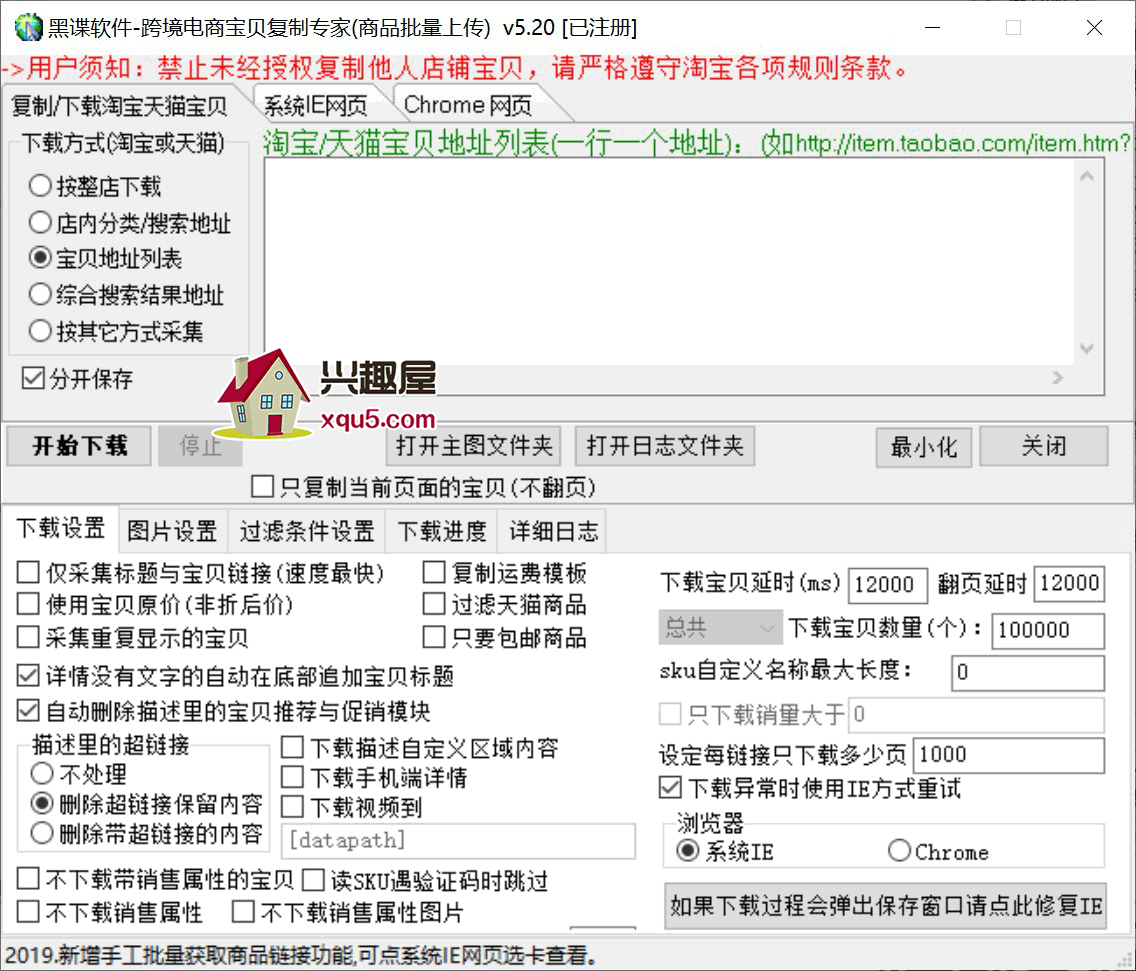Open the 总共 dropdown
This screenshot has width=1136, height=971.
[720, 628]
